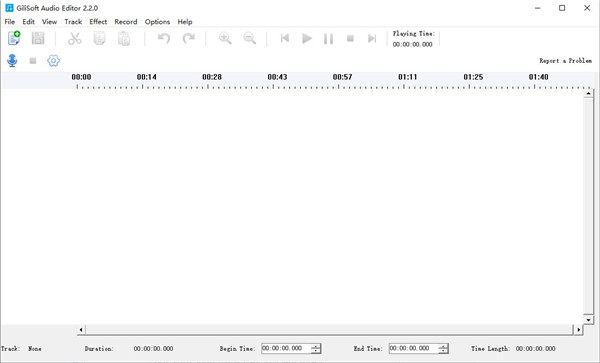The image size is (600, 363).
Task: Start playback with the play button
Action: [307, 38]
